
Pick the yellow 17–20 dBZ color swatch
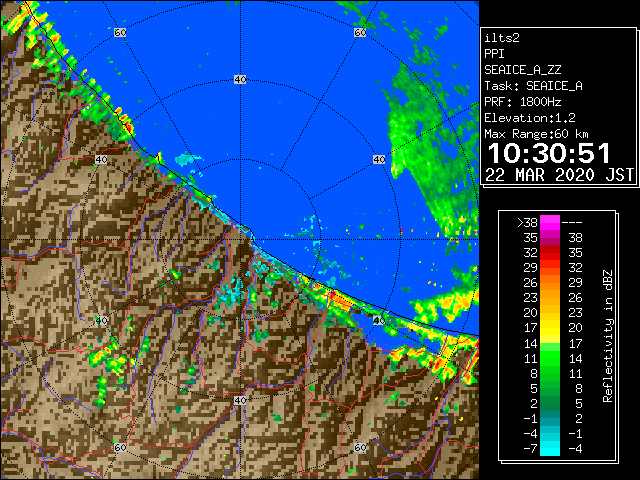(550, 328)
